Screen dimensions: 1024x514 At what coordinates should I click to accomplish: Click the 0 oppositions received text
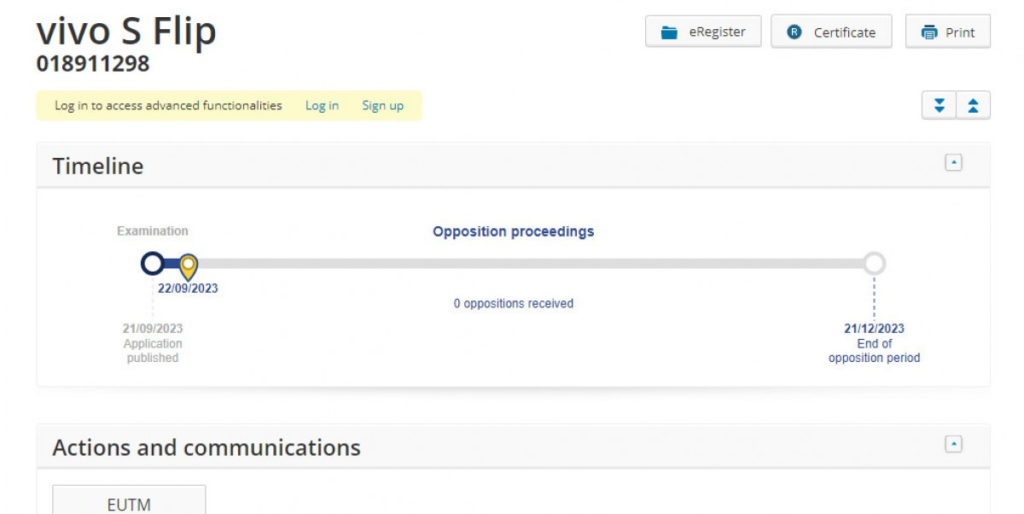513,303
